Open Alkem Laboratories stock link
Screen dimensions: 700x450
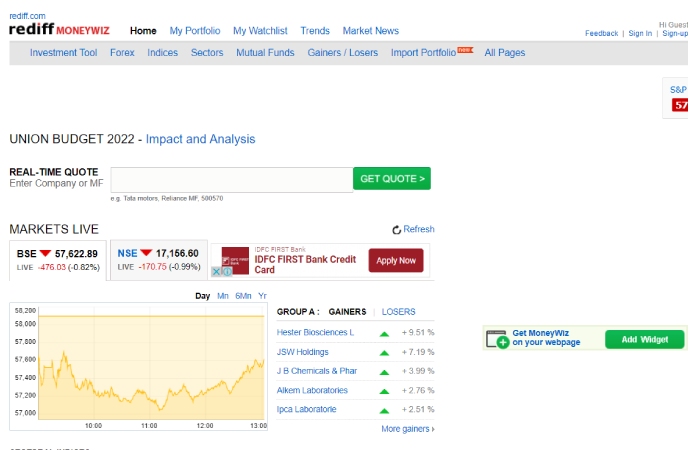[312, 390]
